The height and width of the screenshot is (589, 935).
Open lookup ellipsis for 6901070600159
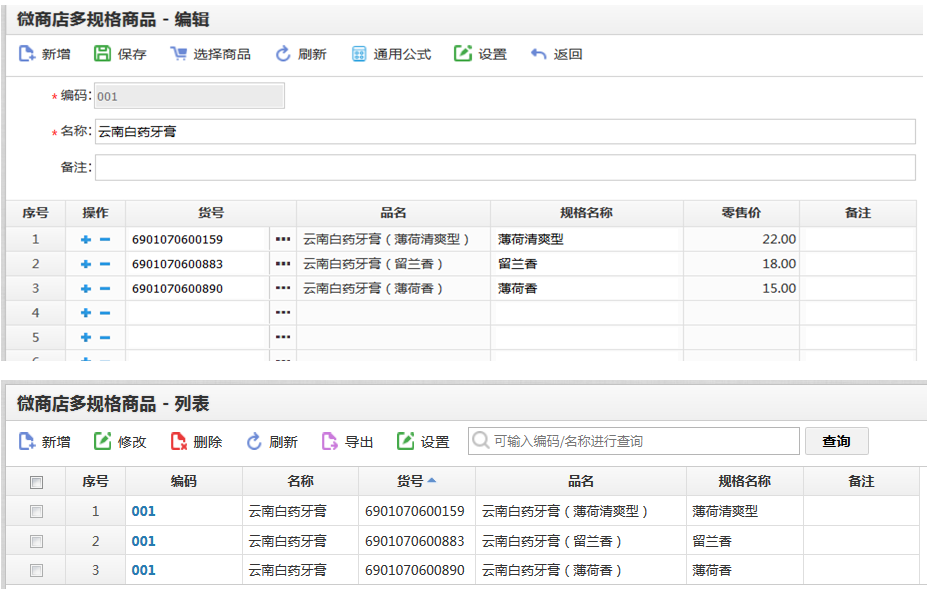click(283, 240)
